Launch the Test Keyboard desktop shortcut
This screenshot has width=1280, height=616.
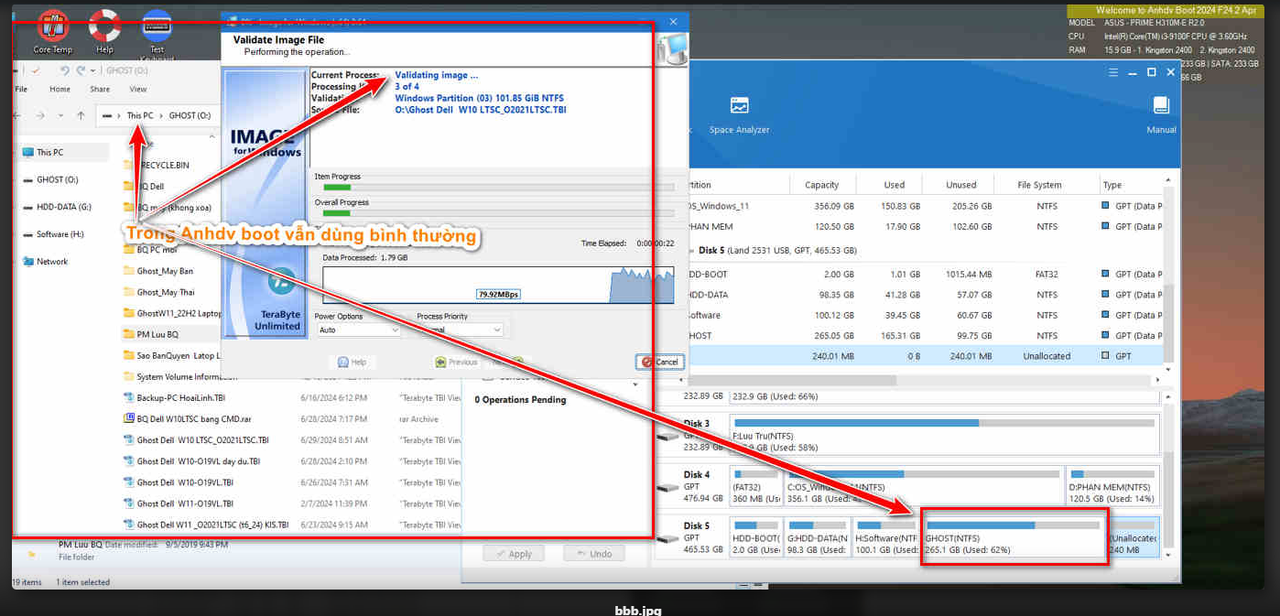156,32
